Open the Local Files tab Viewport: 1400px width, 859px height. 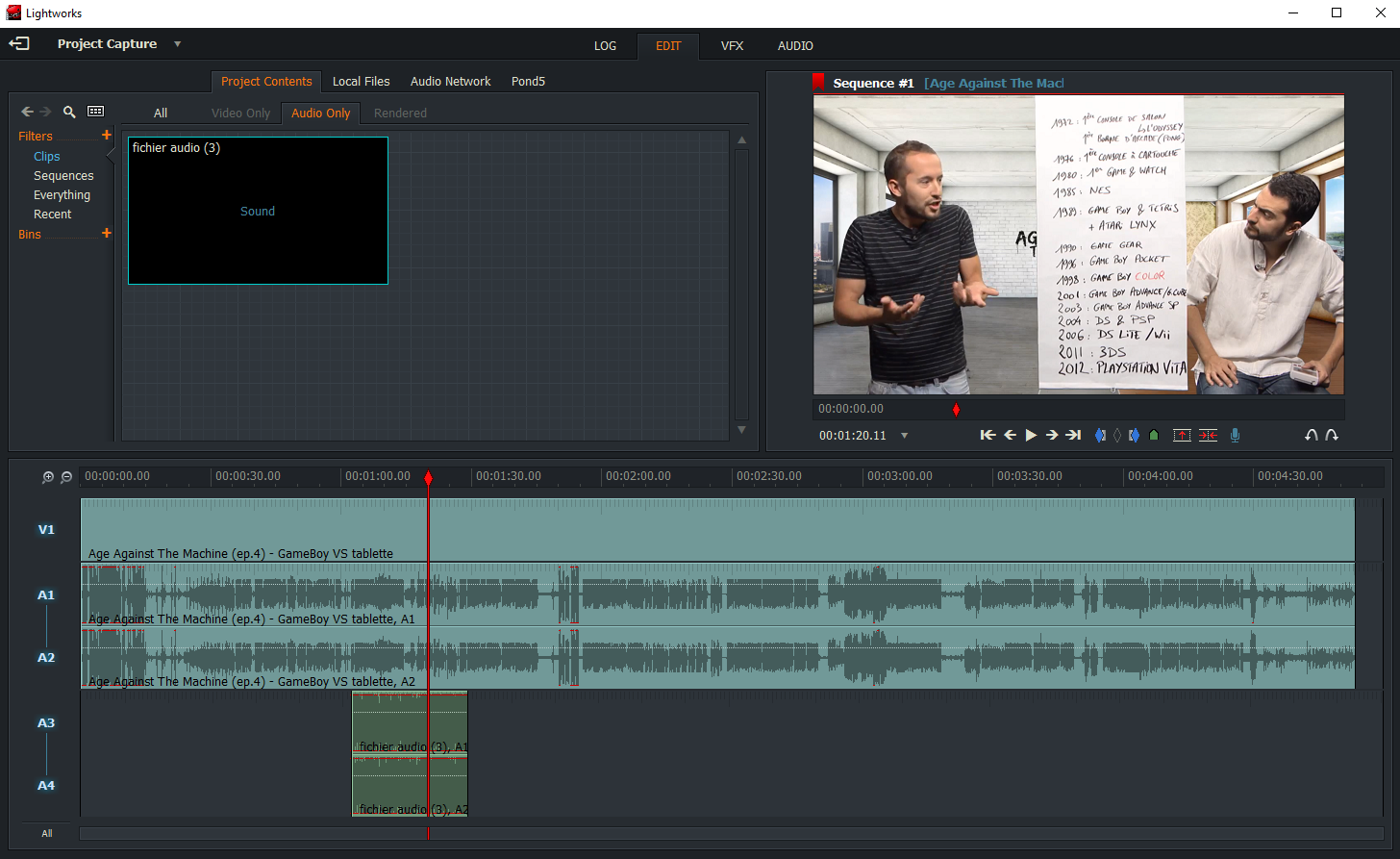point(361,82)
